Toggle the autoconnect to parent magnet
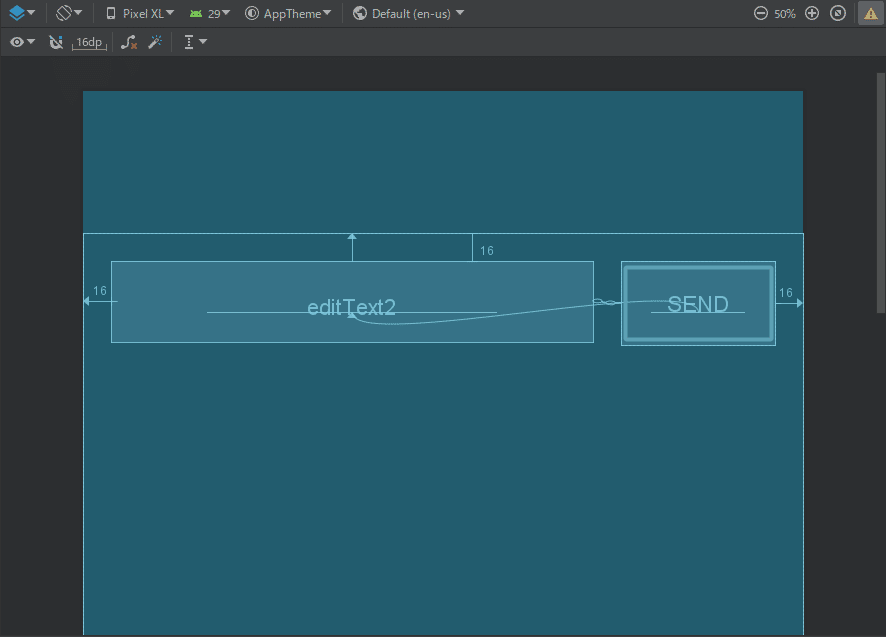The image size is (886, 637). coord(55,42)
